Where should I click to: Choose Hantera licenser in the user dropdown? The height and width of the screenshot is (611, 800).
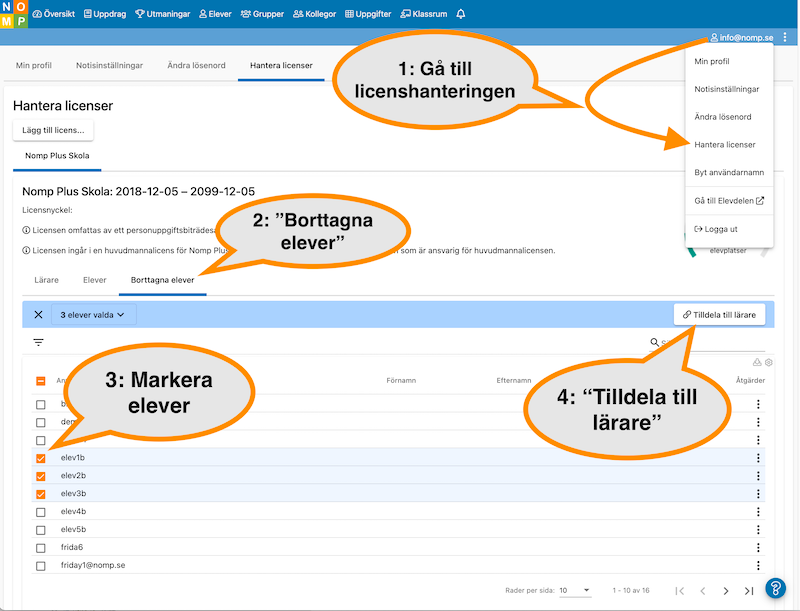(x=724, y=144)
